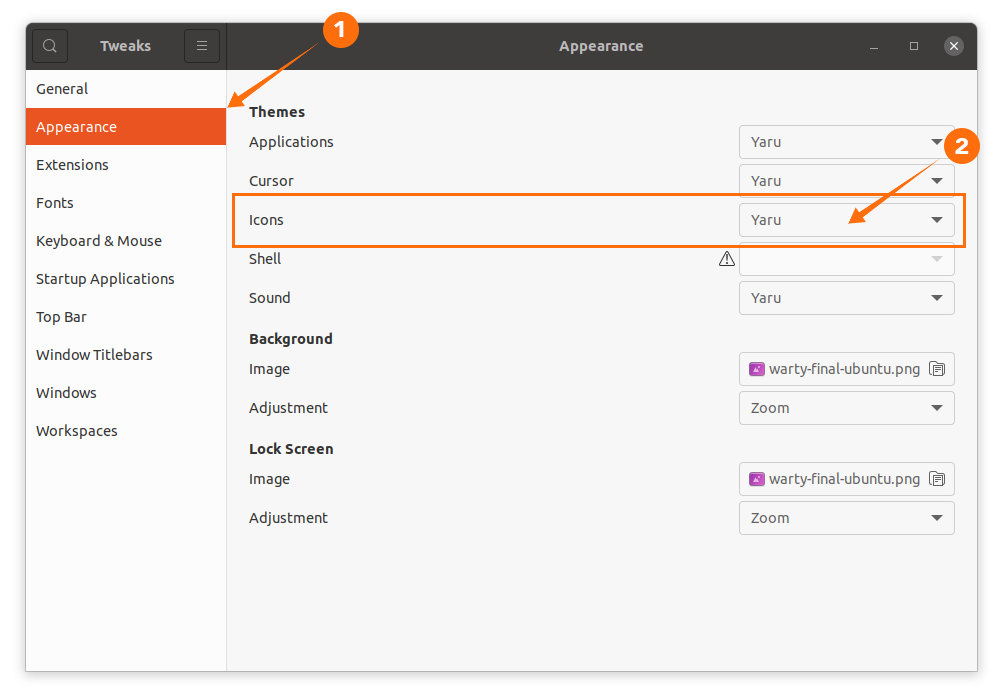1003x700 pixels.
Task: Open the Fonts settings page
Action: pos(55,203)
